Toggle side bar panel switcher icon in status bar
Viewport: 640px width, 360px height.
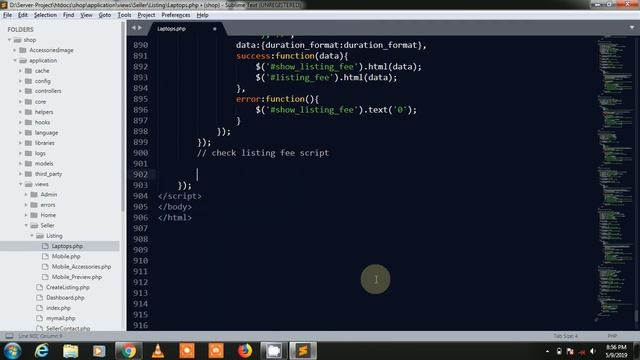tap(9, 336)
